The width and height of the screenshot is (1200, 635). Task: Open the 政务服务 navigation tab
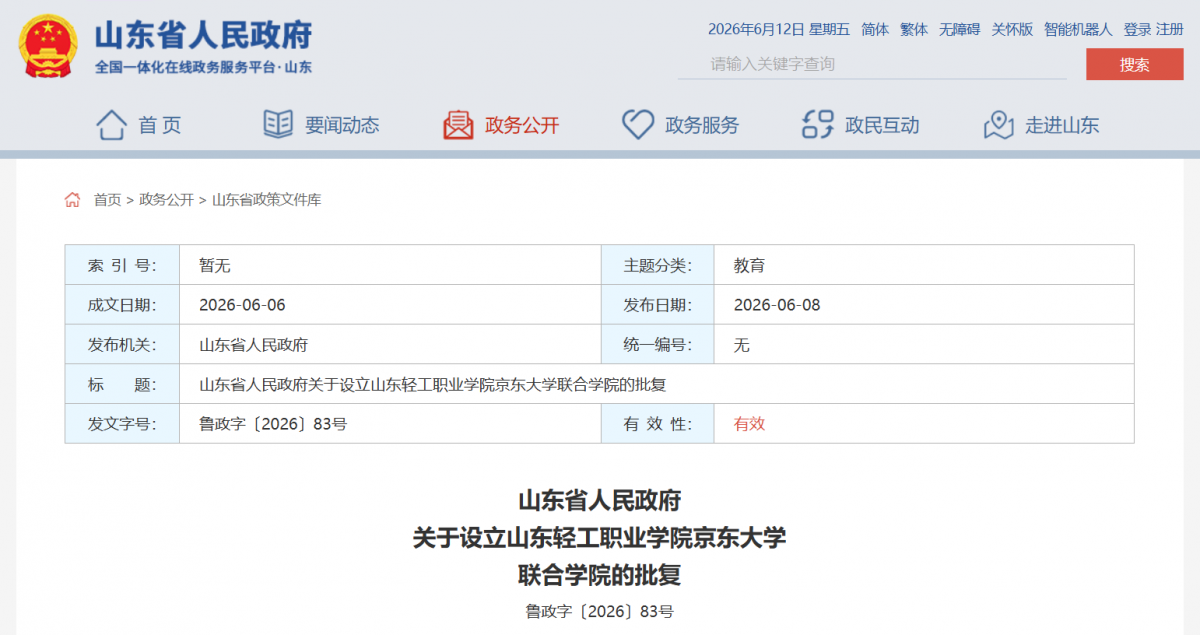click(x=702, y=125)
